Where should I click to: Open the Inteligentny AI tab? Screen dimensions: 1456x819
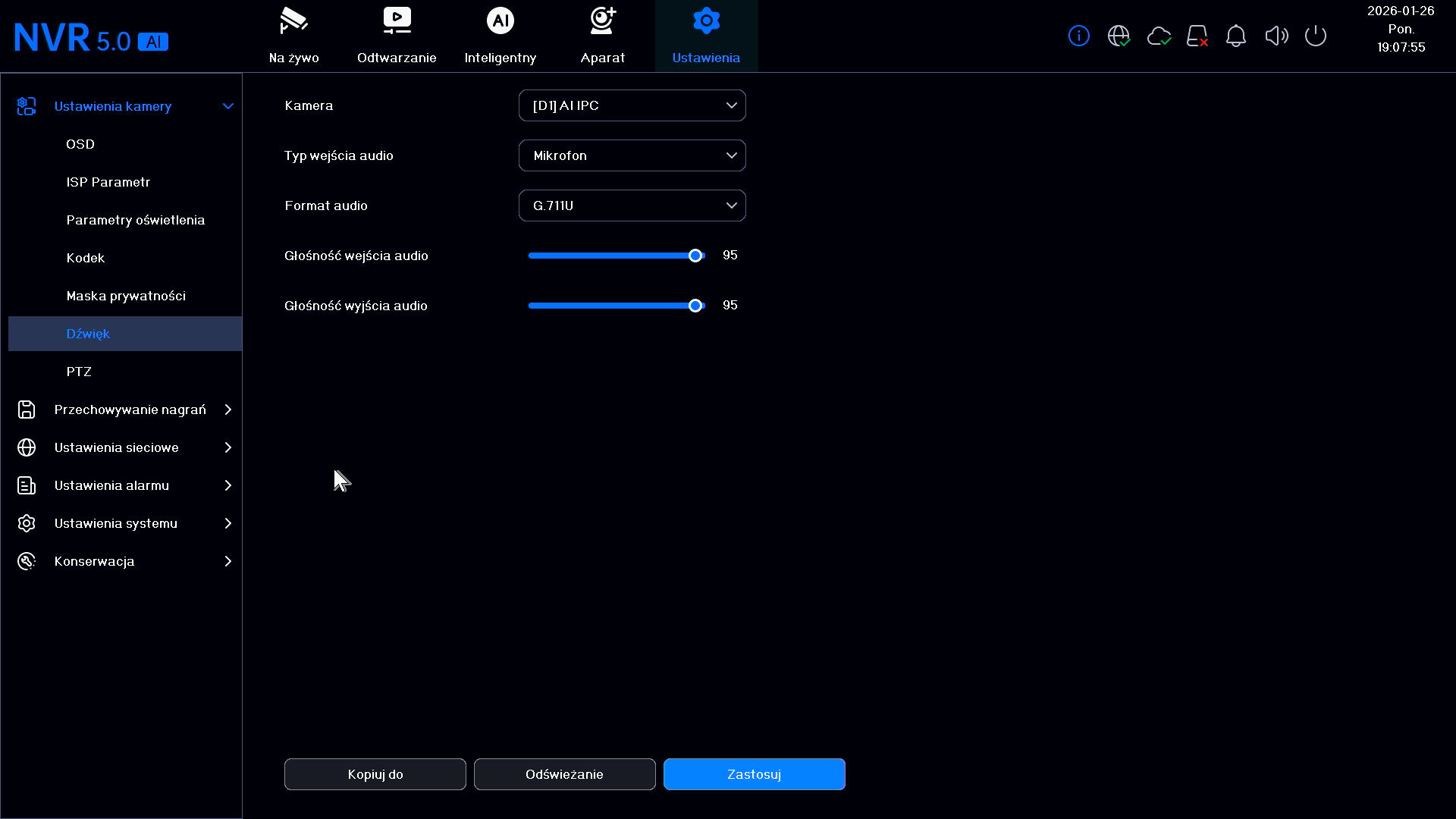(500, 36)
